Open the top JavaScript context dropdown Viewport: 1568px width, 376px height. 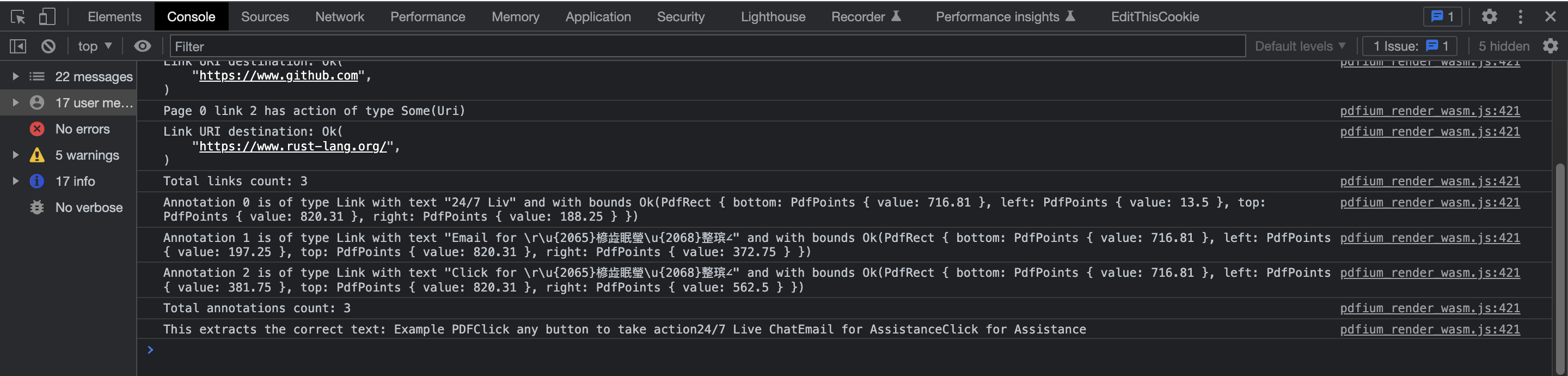94,46
